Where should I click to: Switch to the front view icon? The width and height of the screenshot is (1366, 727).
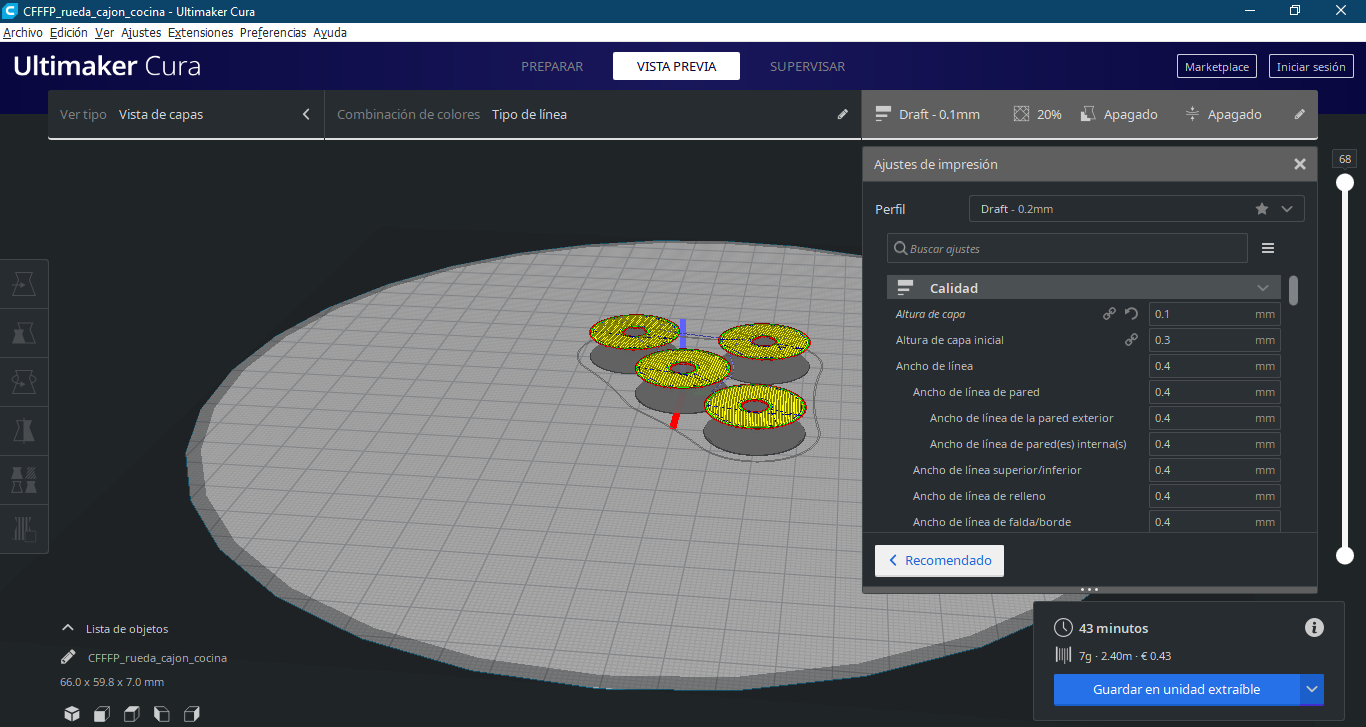click(102, 714)
